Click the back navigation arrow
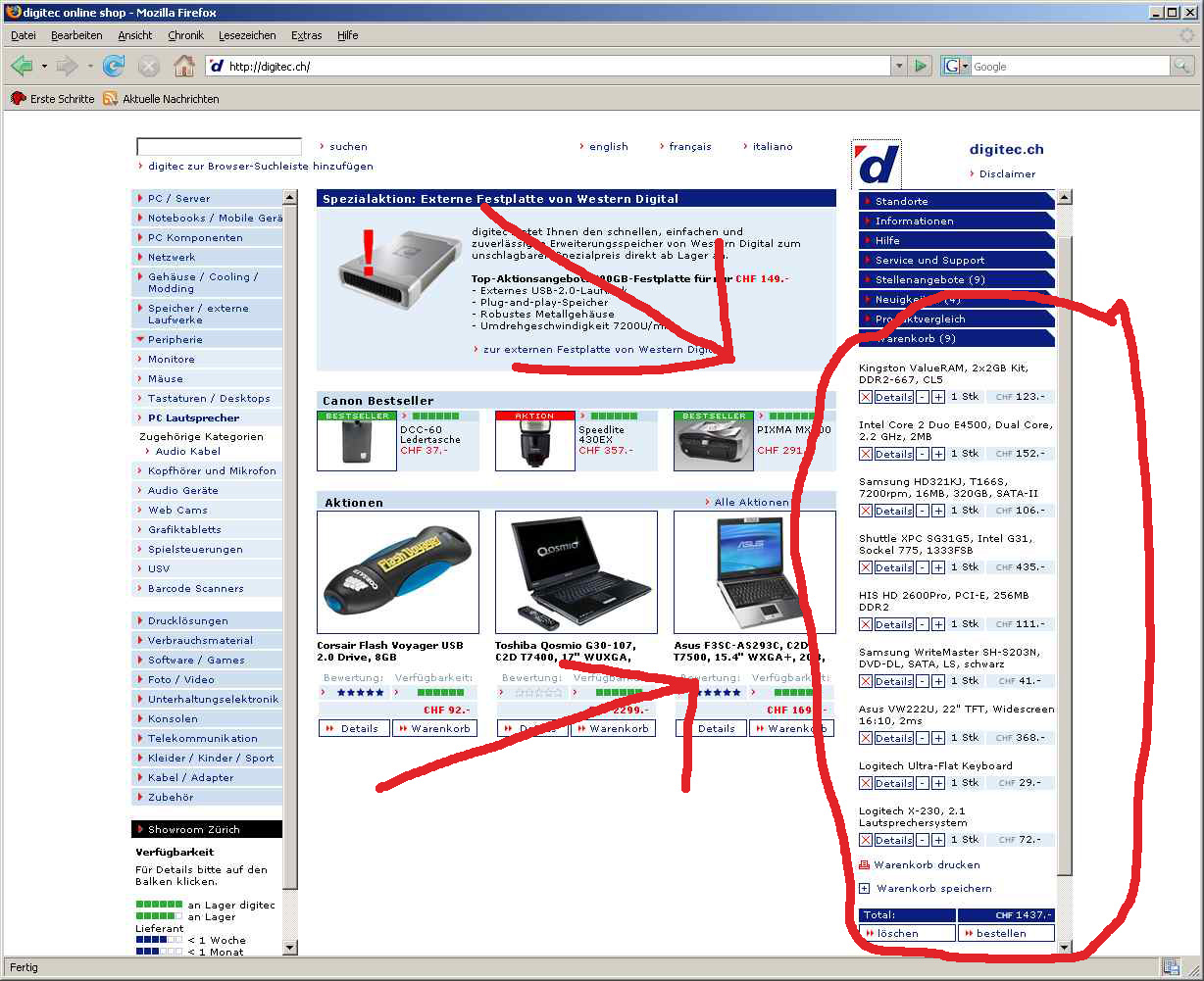The height and width of the screenshot is (981, 1204). pyautogui.click(x=22, y=67)
